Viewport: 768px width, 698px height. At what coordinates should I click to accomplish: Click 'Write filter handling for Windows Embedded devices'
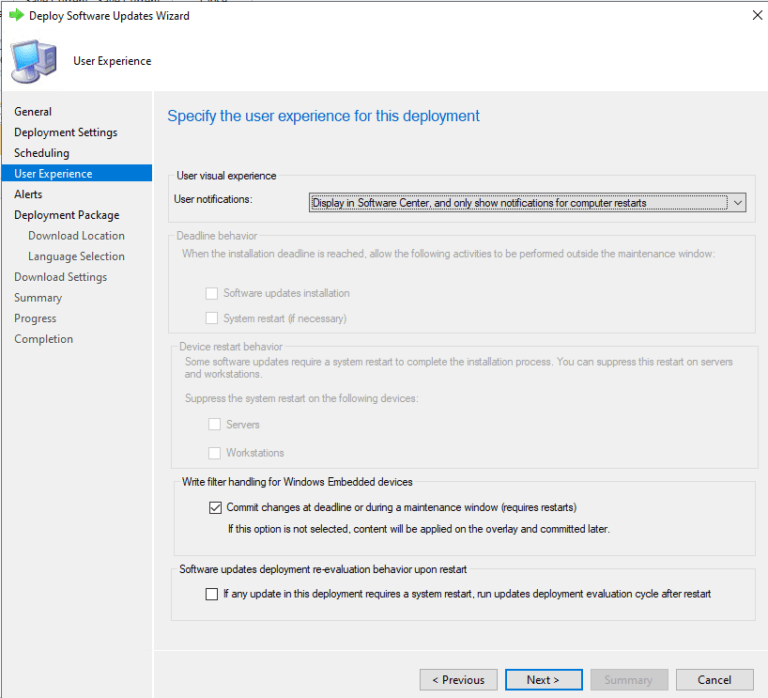click(297, 482)
